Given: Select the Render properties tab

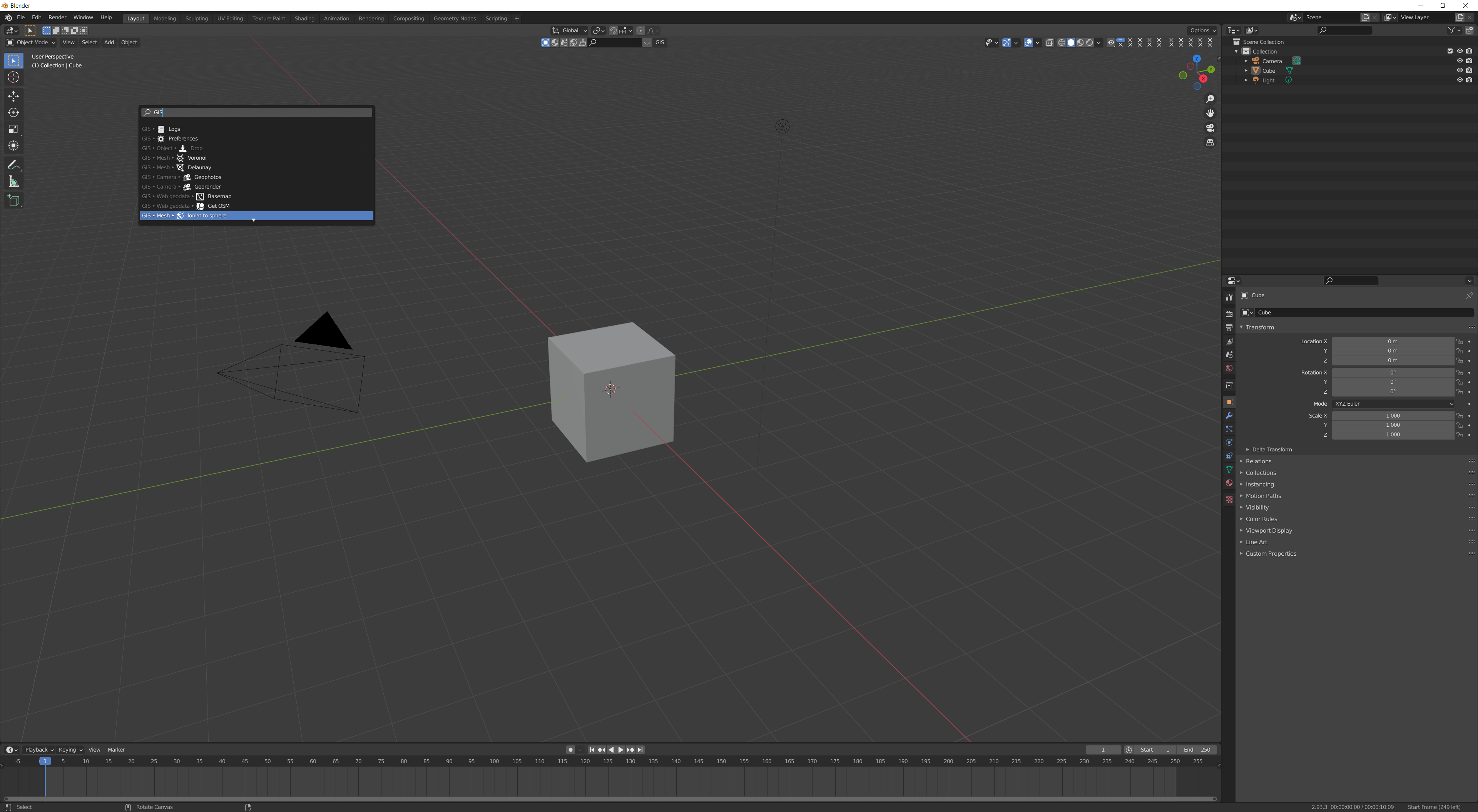Looking at the screenshot, I should tap(1229, 314).
